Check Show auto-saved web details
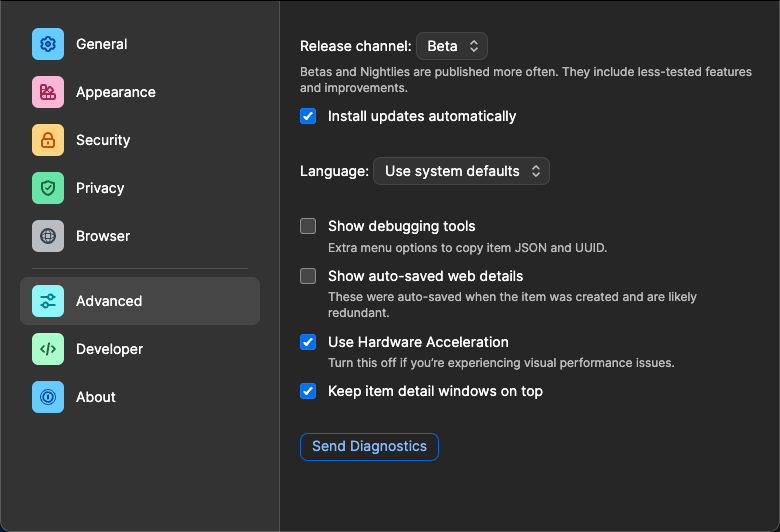This screenshot has height=532, width=780. (308, 276)
